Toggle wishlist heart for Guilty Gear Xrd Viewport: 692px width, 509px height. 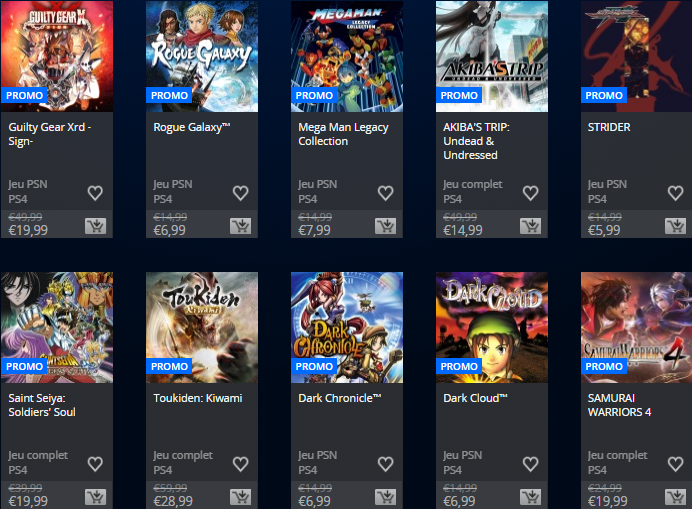[x=95, y=193]
